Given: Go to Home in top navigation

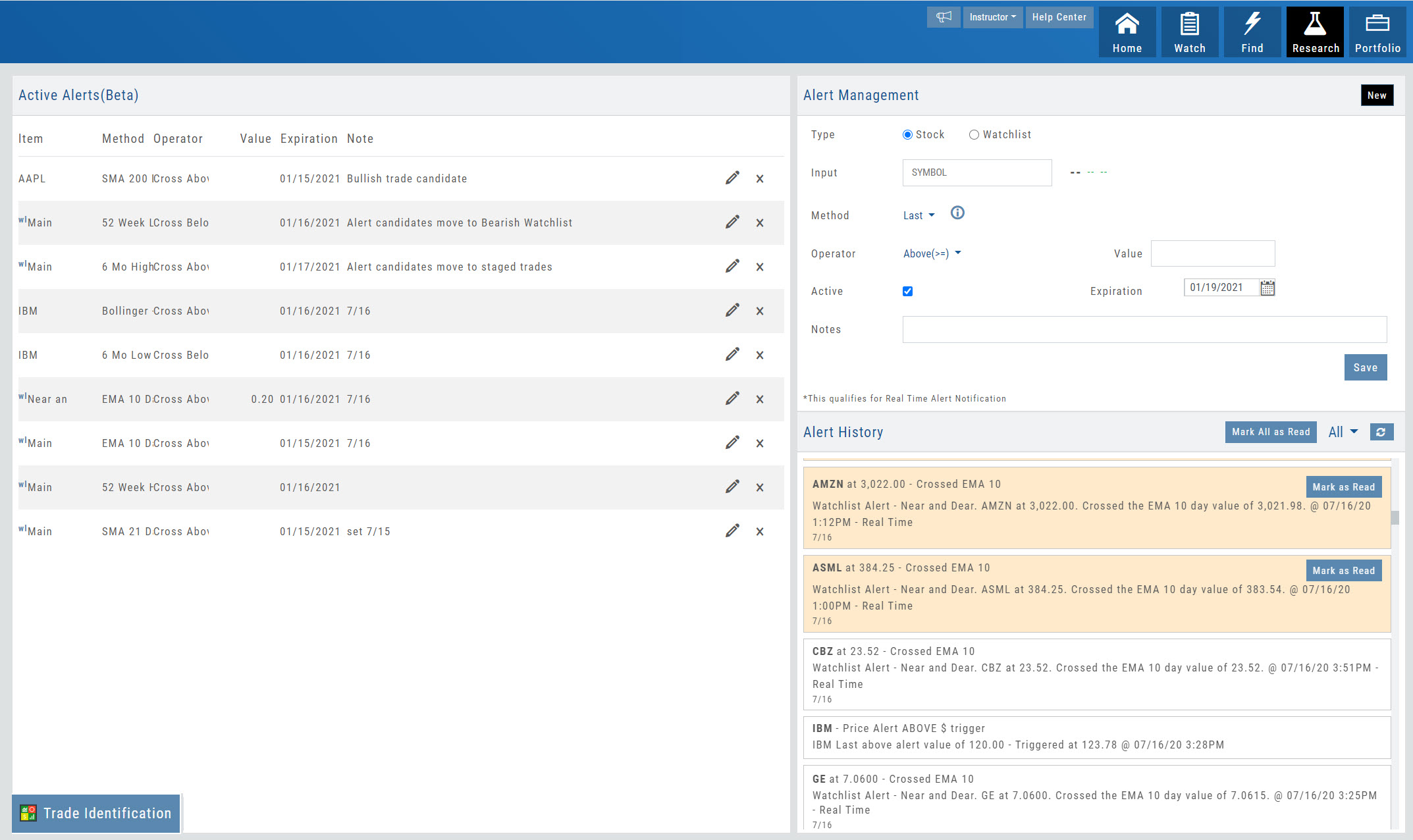Looking at the screenshot, I should point(1127,32).
